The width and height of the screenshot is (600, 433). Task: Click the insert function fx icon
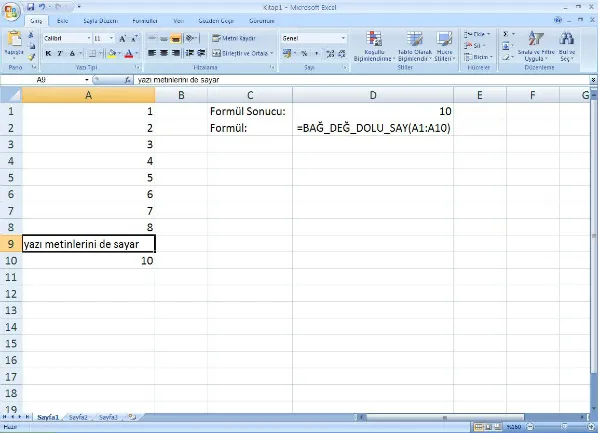(x=129, y=79)
